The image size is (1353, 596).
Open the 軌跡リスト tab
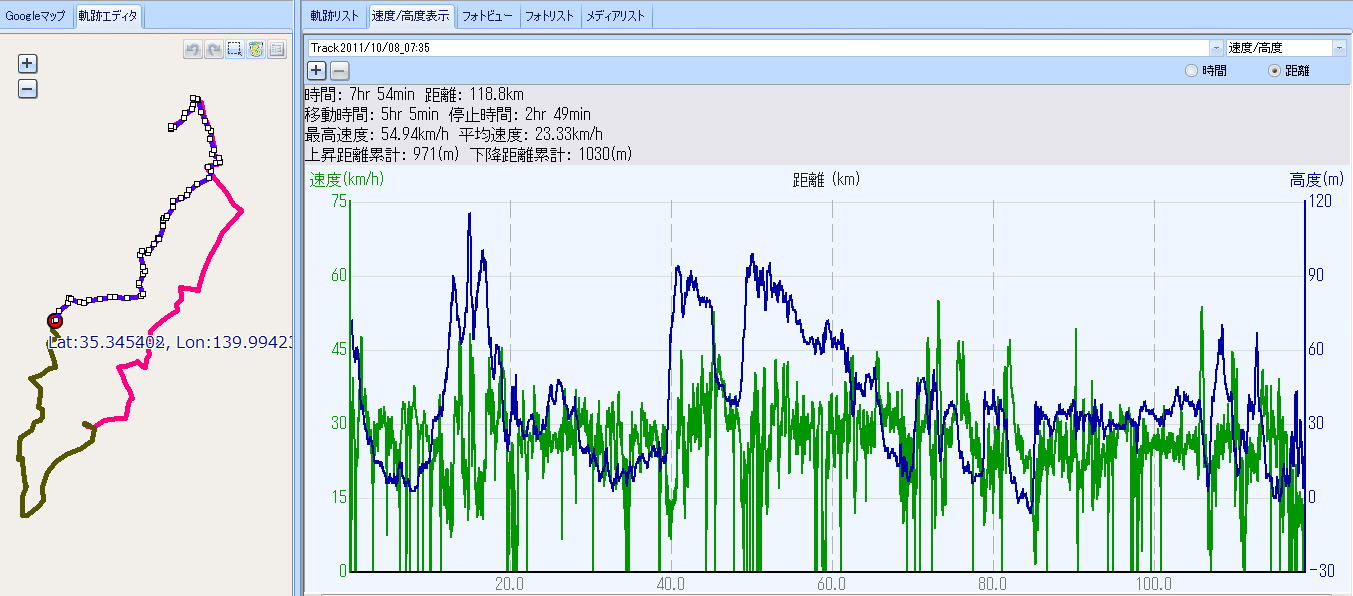(x=334, y=16)
